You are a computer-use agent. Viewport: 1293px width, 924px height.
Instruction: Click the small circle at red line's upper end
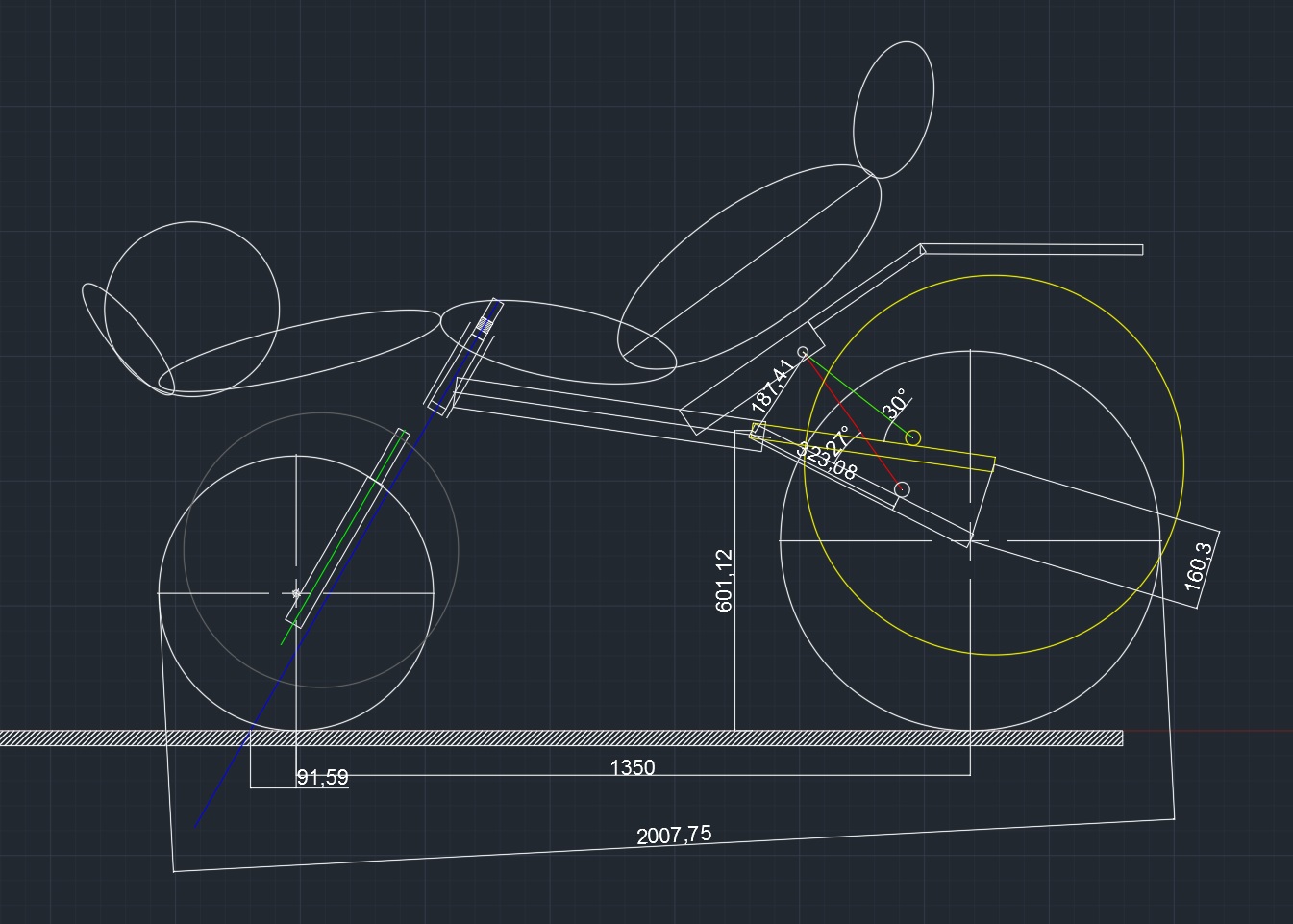[804, 353]
